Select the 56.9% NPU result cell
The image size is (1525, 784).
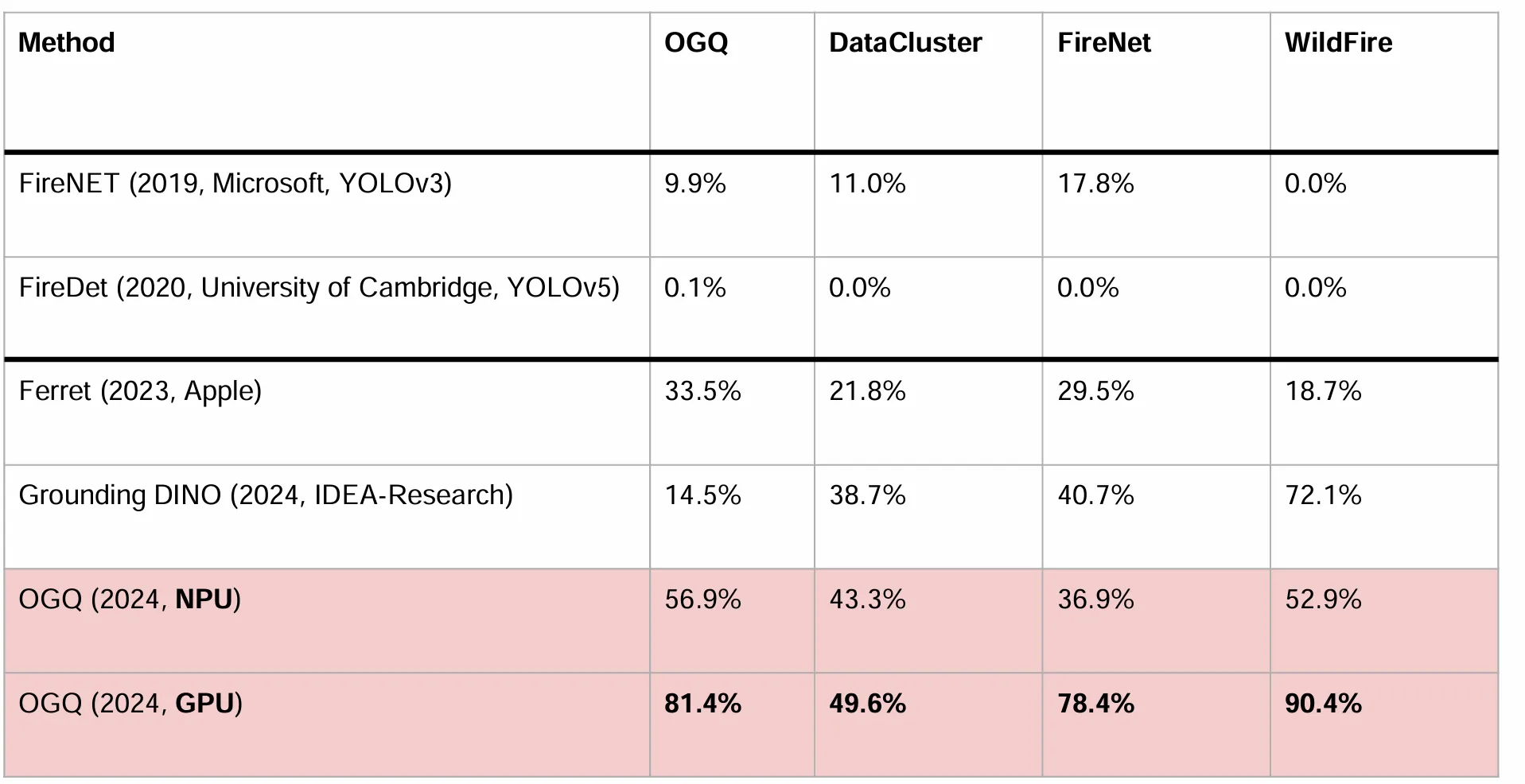click(x=732, y=621)
